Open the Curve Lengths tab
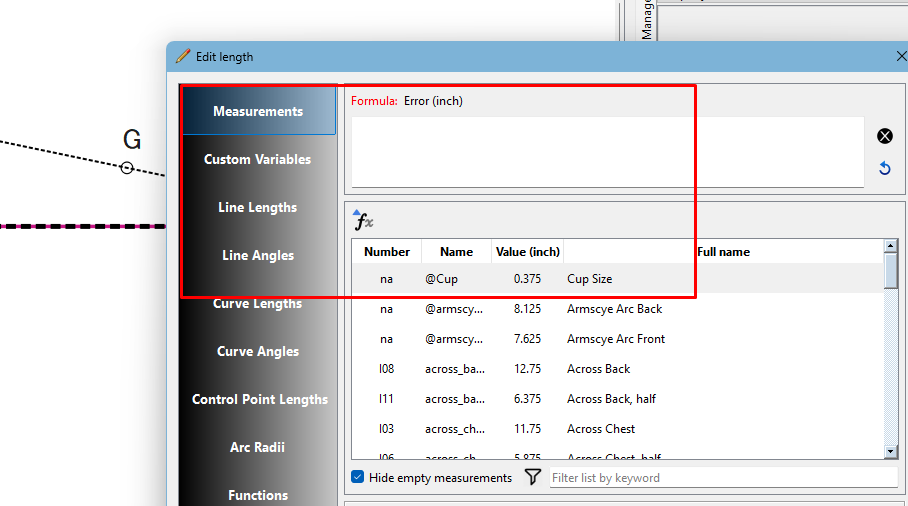 (x=258, y=303)
